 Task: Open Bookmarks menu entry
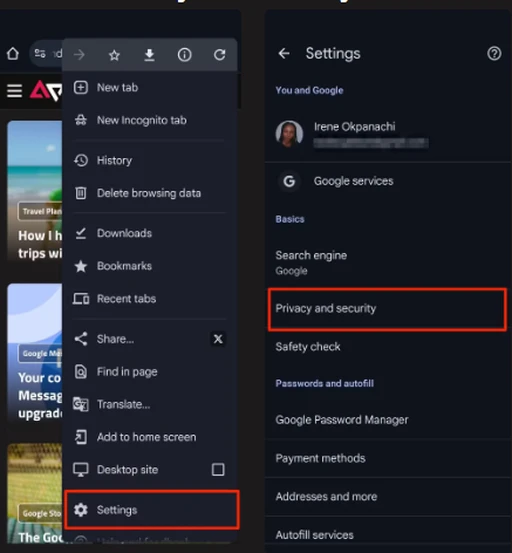(x=151, y=266)
